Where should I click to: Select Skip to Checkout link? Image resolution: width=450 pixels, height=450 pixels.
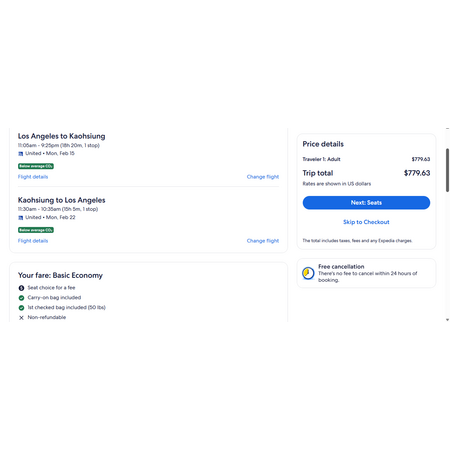[x=366, y=222]
